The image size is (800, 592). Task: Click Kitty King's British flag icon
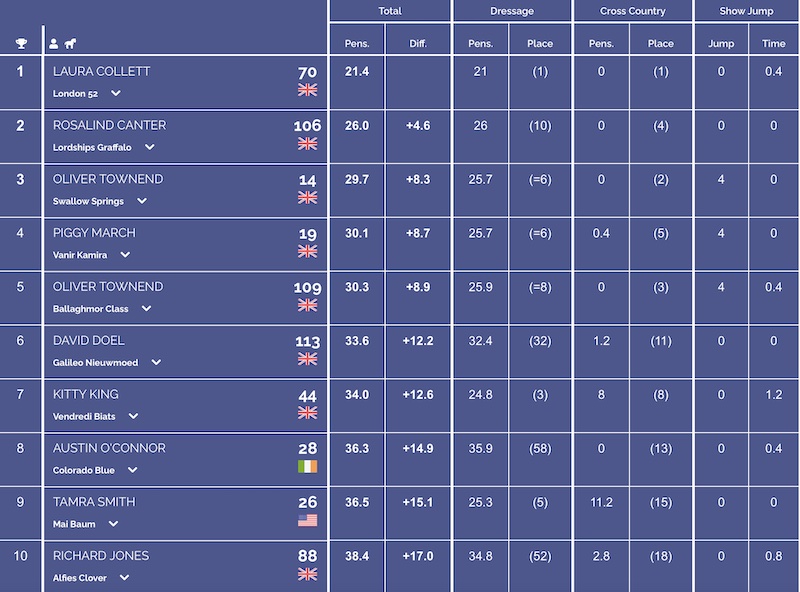[x=308, y=412]
